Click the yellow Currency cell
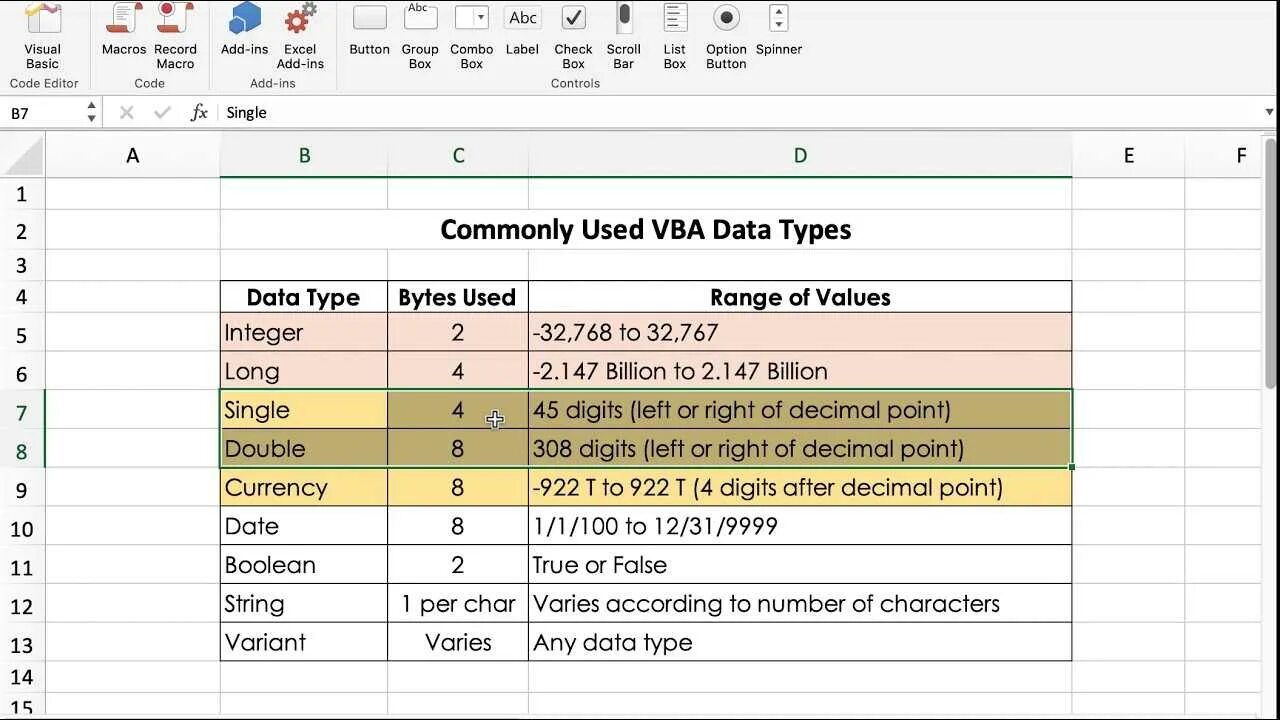1280x720 pixels. tap(303, 487)
